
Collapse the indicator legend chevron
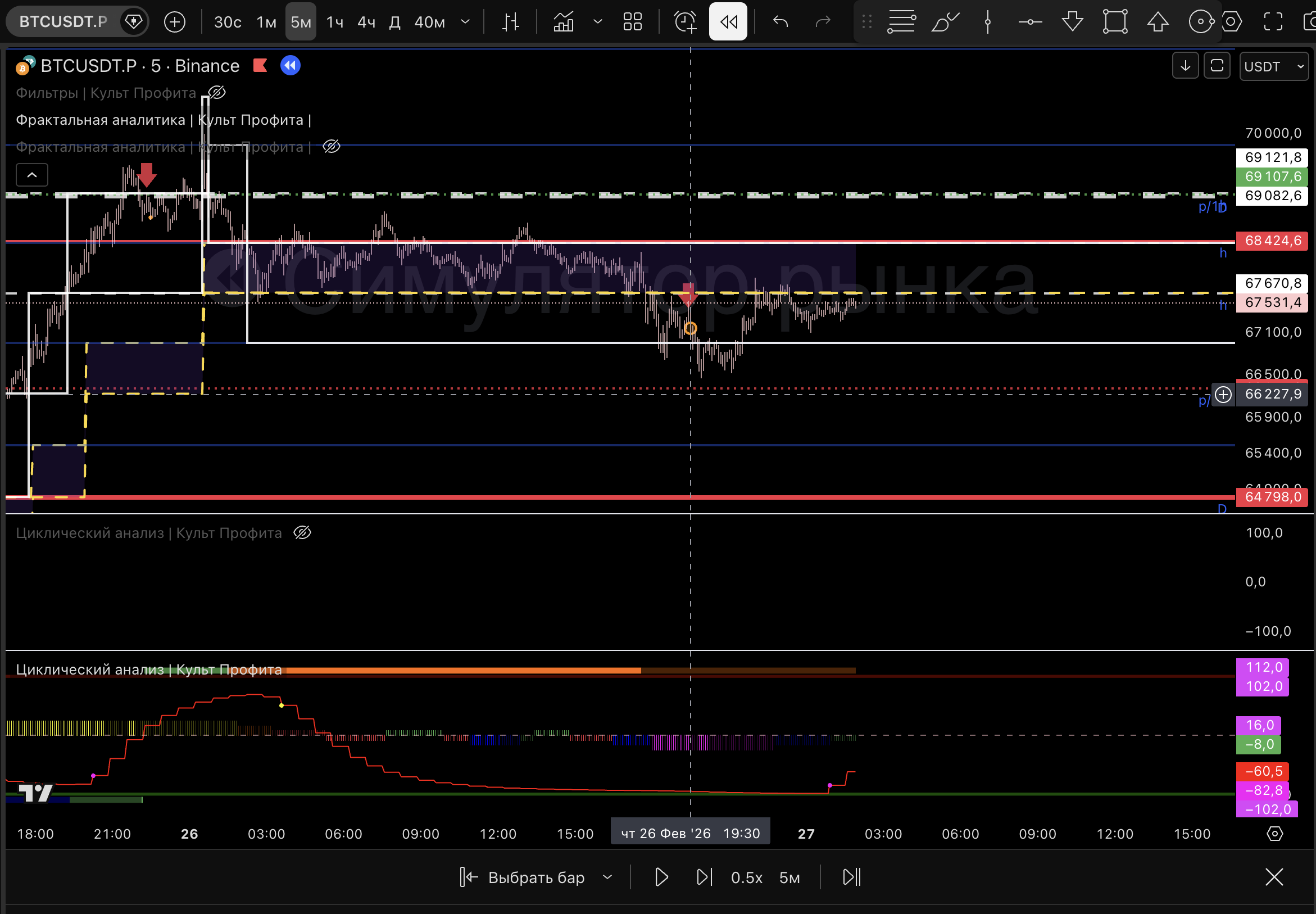tap(32, 175)
